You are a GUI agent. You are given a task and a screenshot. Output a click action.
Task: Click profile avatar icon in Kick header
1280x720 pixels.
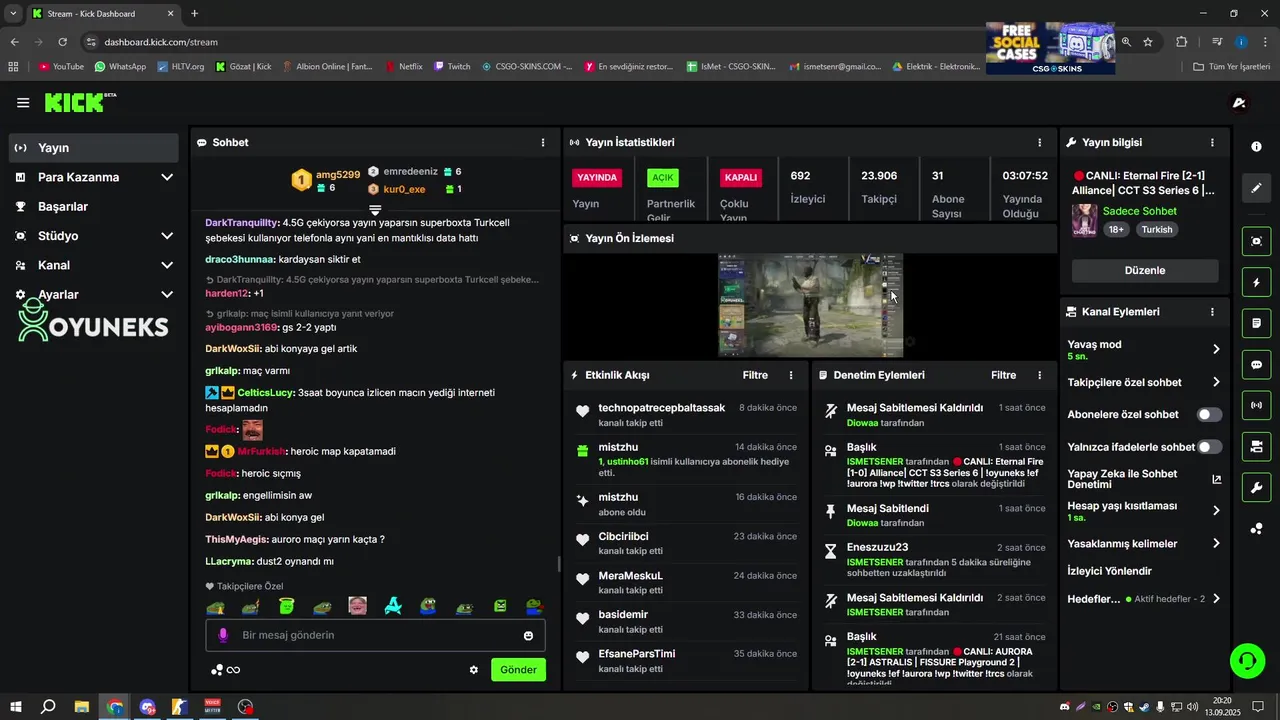click(1239, 102)
